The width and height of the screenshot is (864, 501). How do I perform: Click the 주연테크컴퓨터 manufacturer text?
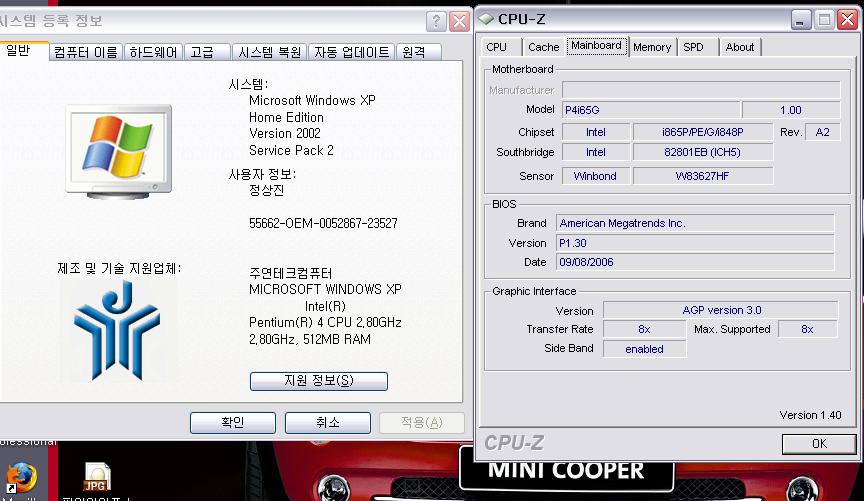290,273
